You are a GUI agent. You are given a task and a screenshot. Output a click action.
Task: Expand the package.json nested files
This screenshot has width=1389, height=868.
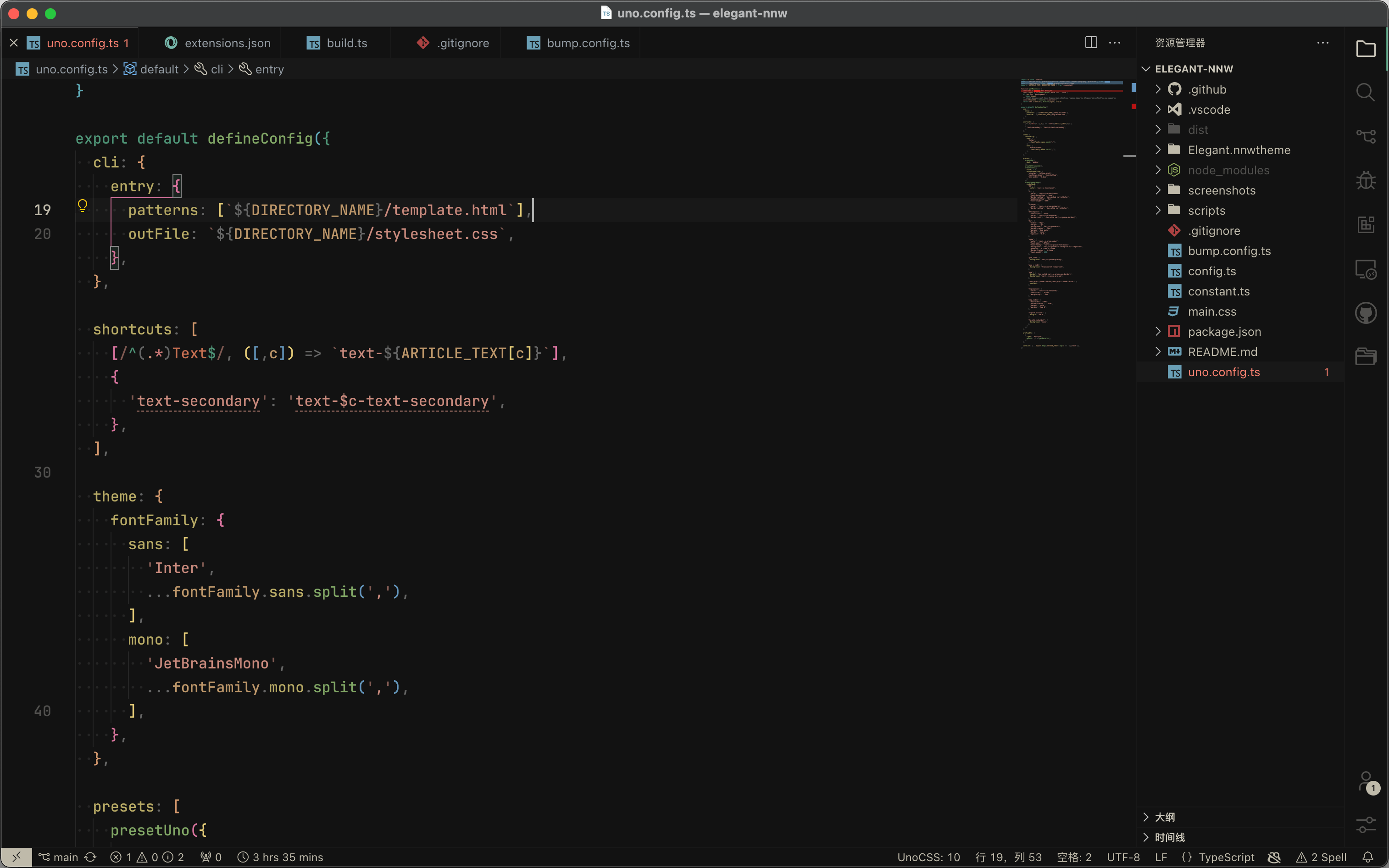1158,331
